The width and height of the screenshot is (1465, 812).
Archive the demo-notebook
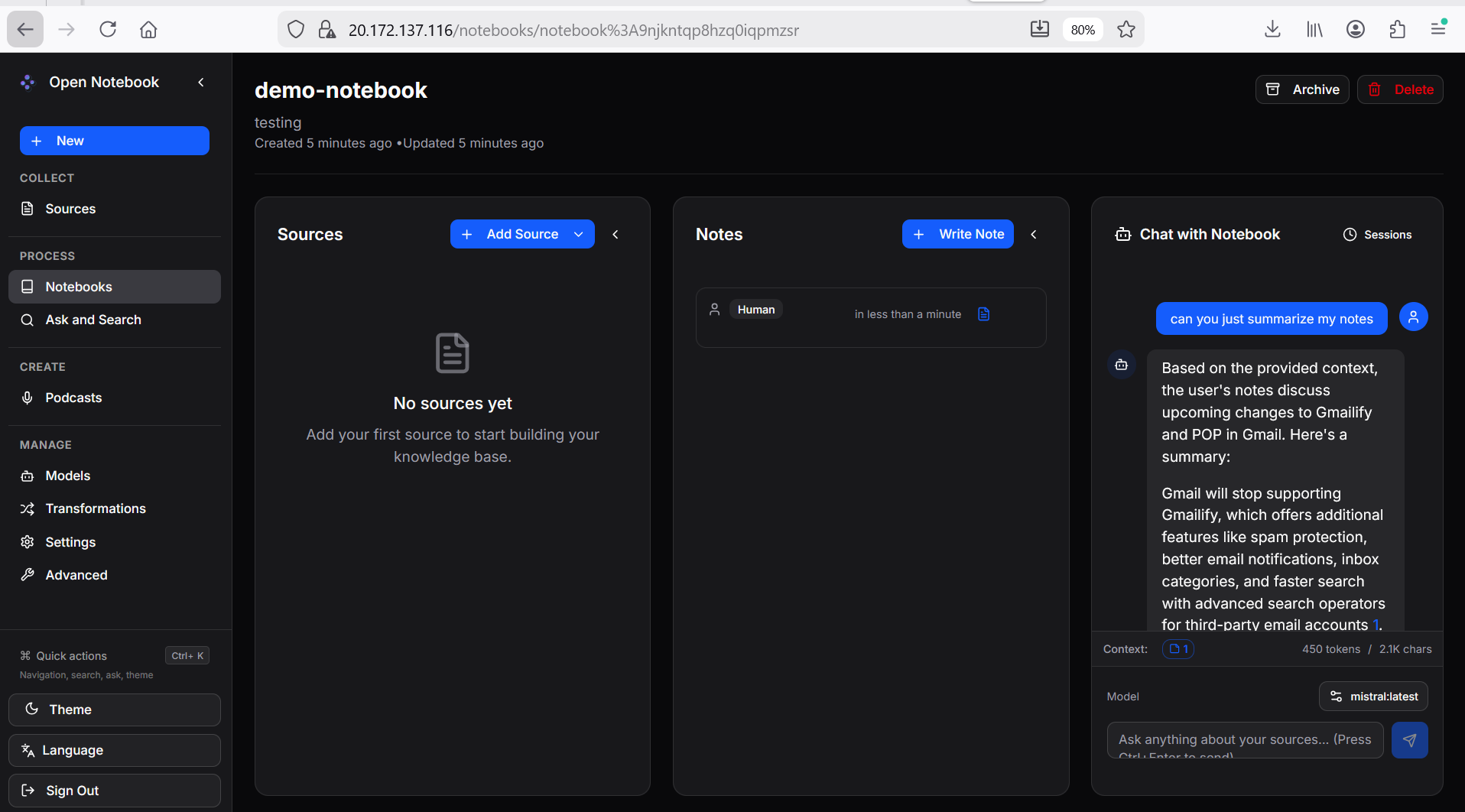tap(1302, 89)
